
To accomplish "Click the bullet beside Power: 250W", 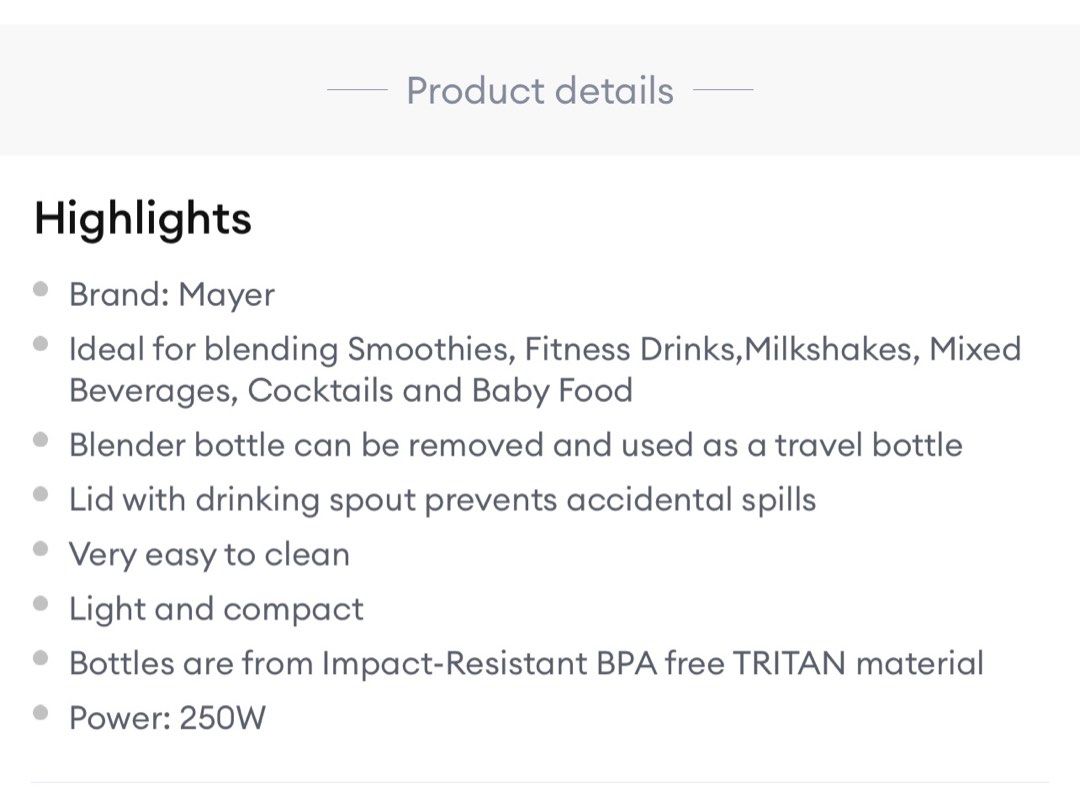I will tap(41, 713).
